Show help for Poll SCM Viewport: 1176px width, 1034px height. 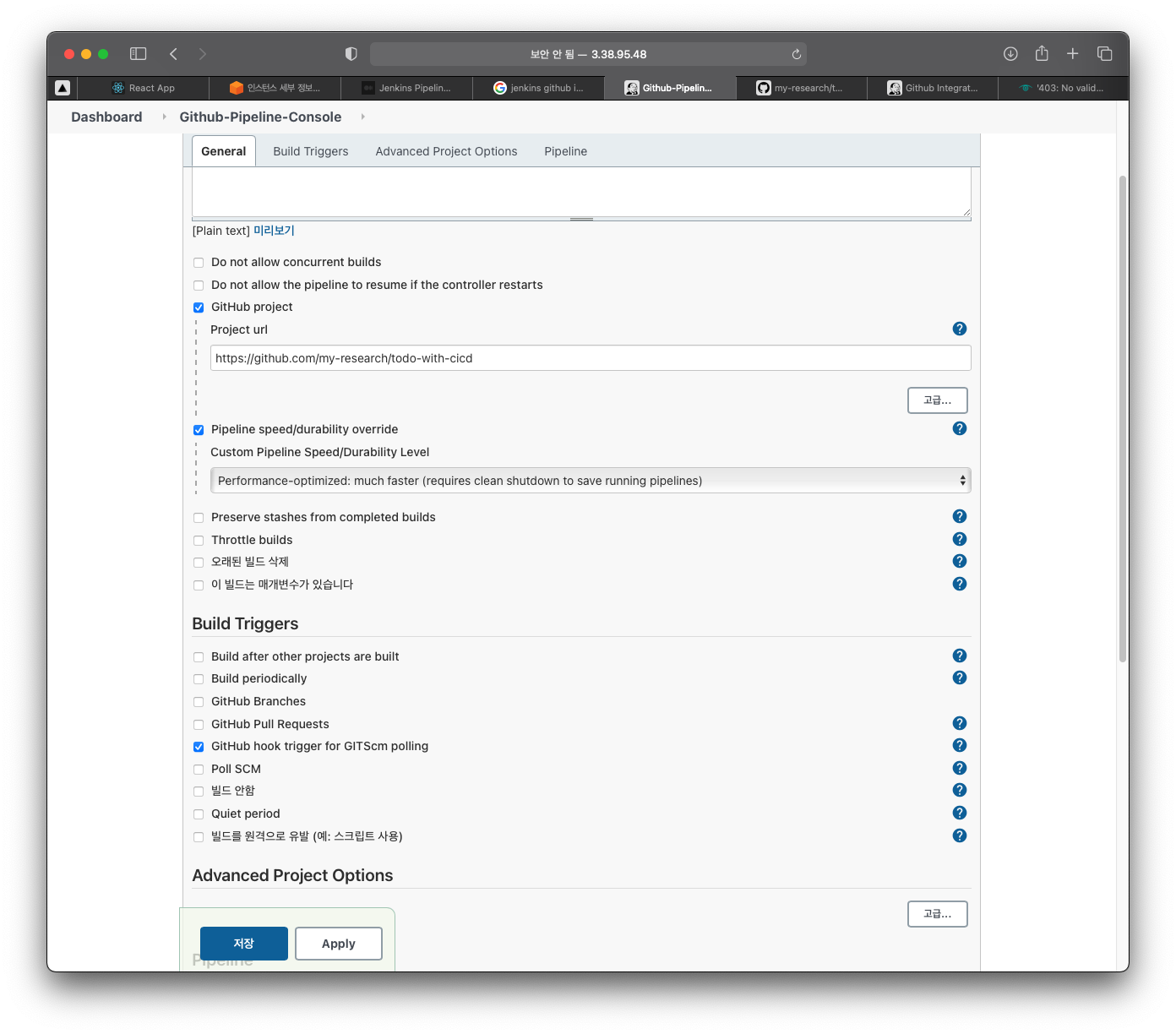click(x=959, y=768)
